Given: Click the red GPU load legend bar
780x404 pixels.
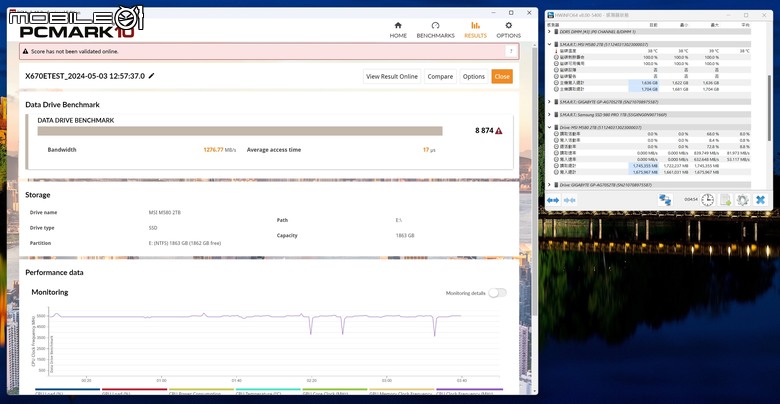Looking at the screenshot, I should (134, 390).
